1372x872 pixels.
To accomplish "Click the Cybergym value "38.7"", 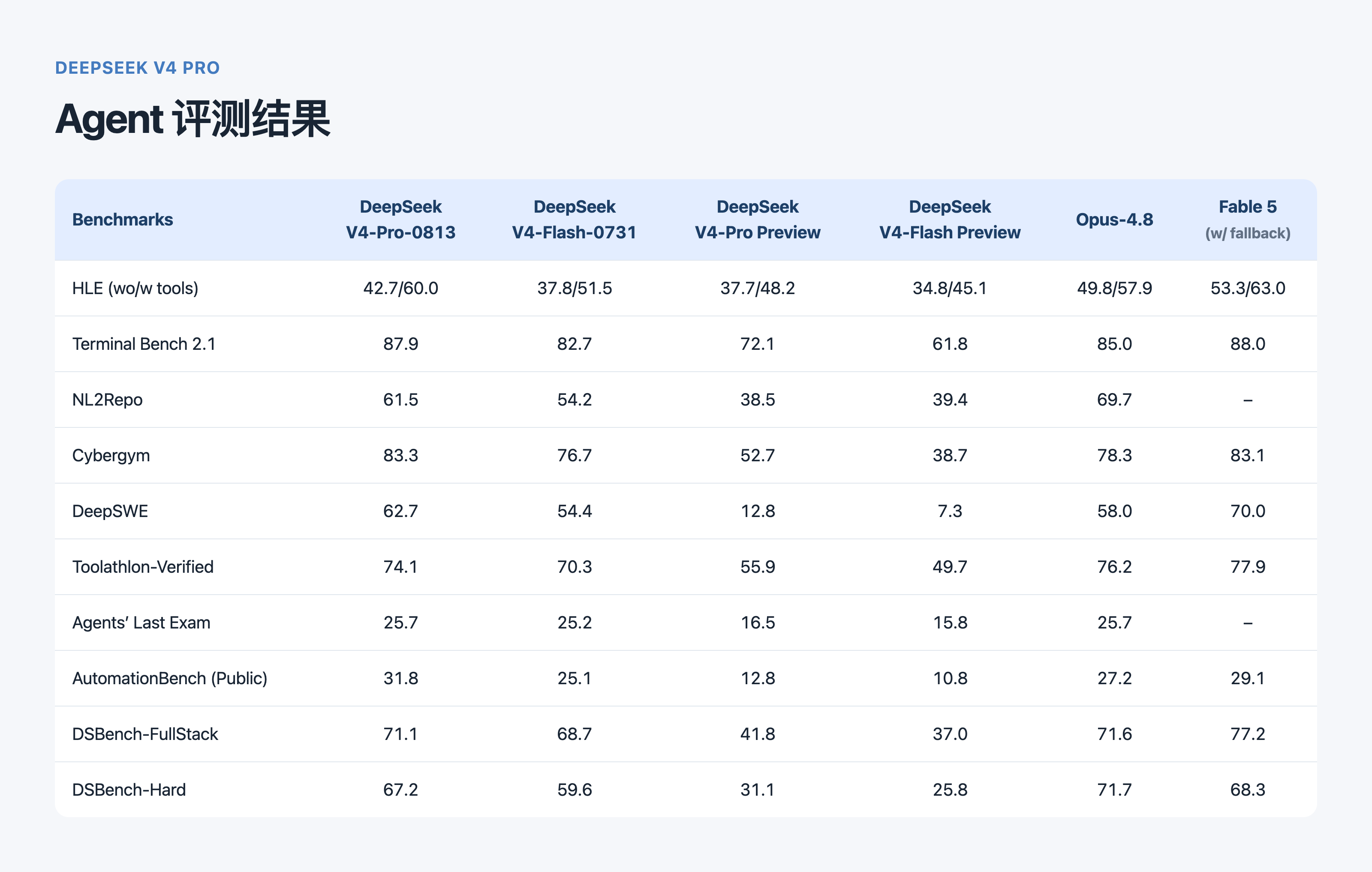I will (950, 456).
